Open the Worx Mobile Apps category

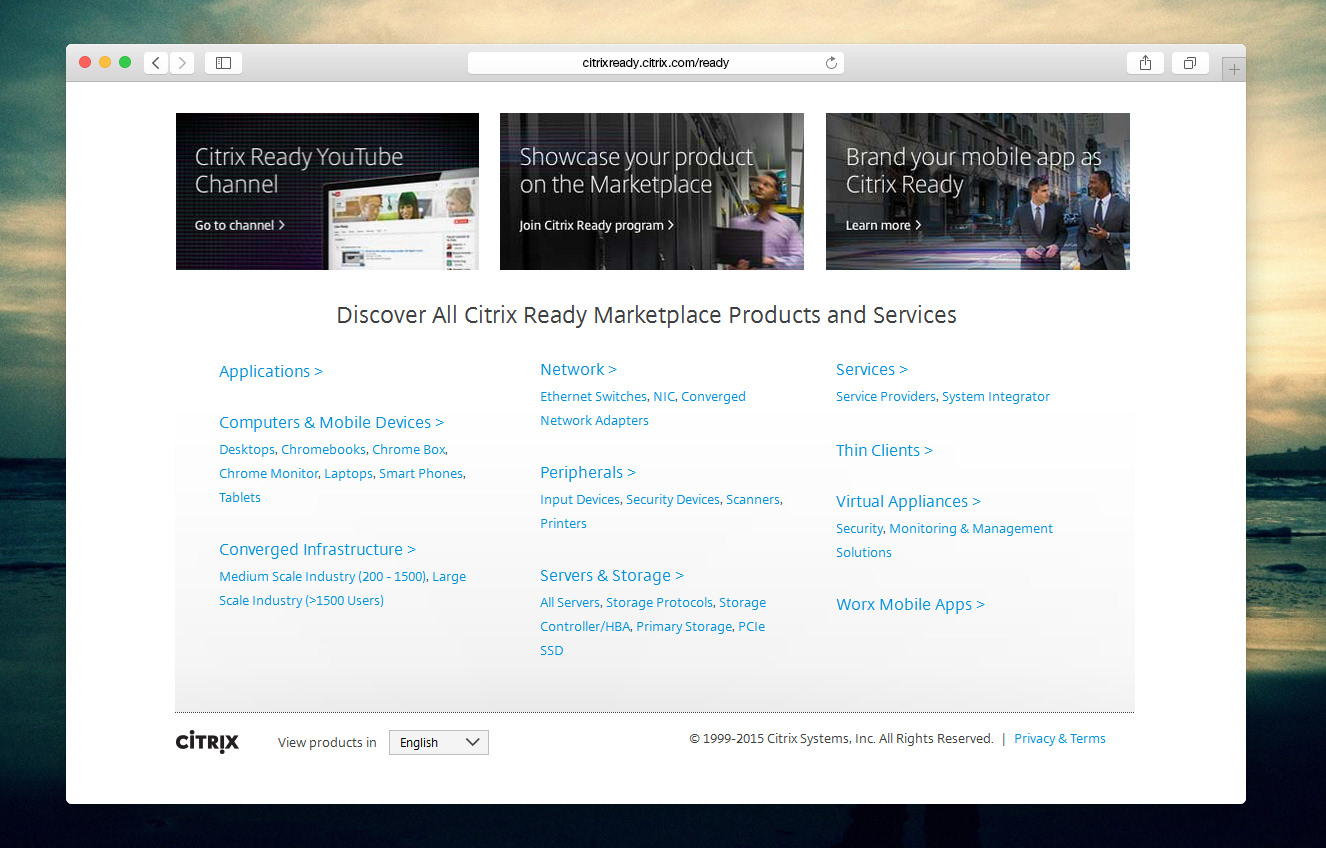pos(910,604)
